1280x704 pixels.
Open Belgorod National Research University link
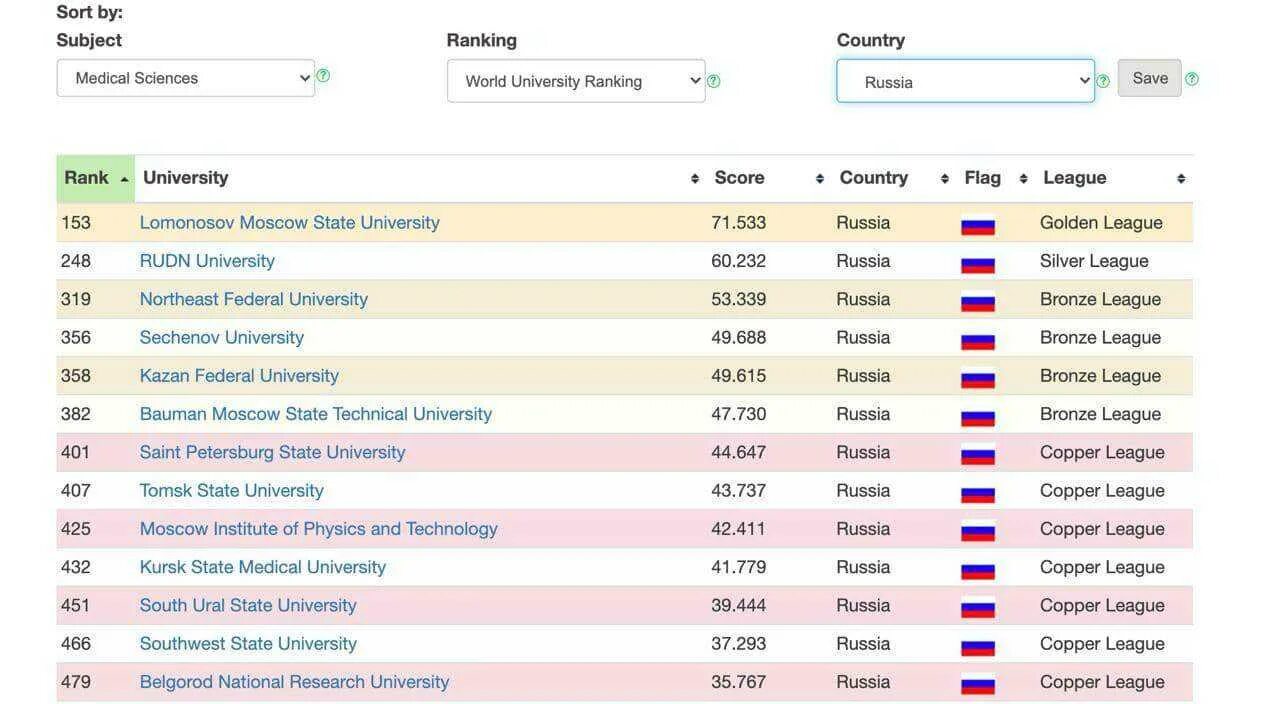(x=294, y=682)
